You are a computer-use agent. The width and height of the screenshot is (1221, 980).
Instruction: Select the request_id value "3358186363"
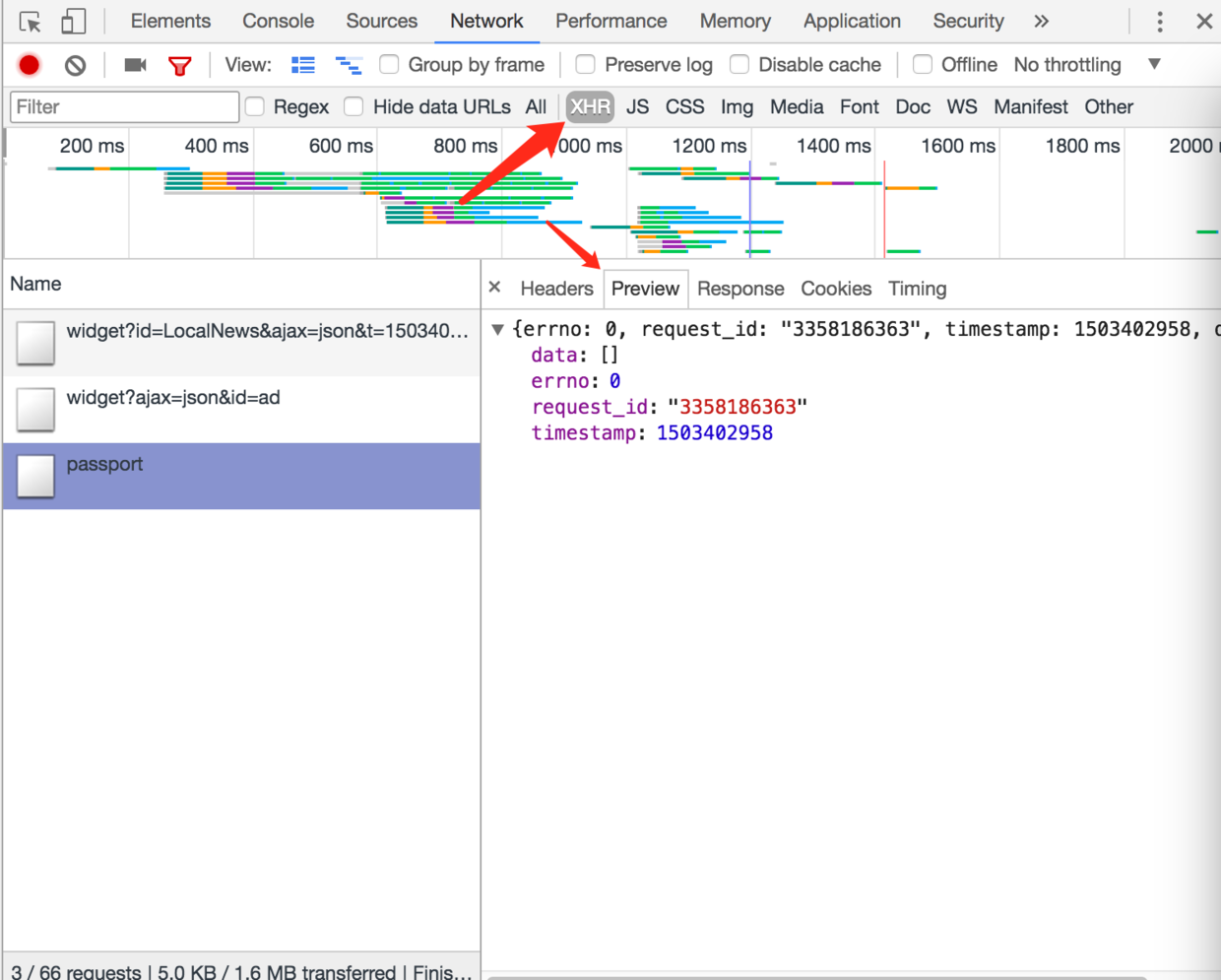pos(738,407)
